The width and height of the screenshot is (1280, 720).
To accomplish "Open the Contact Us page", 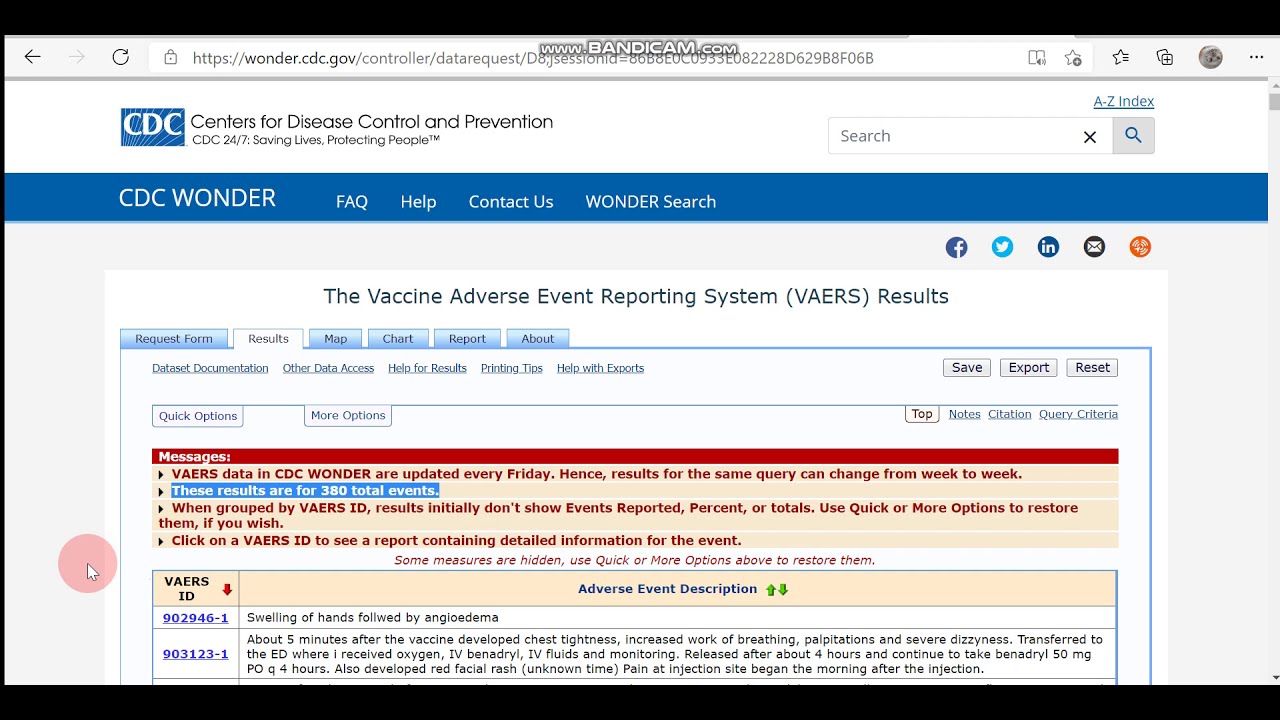I will tap(511, 201).
